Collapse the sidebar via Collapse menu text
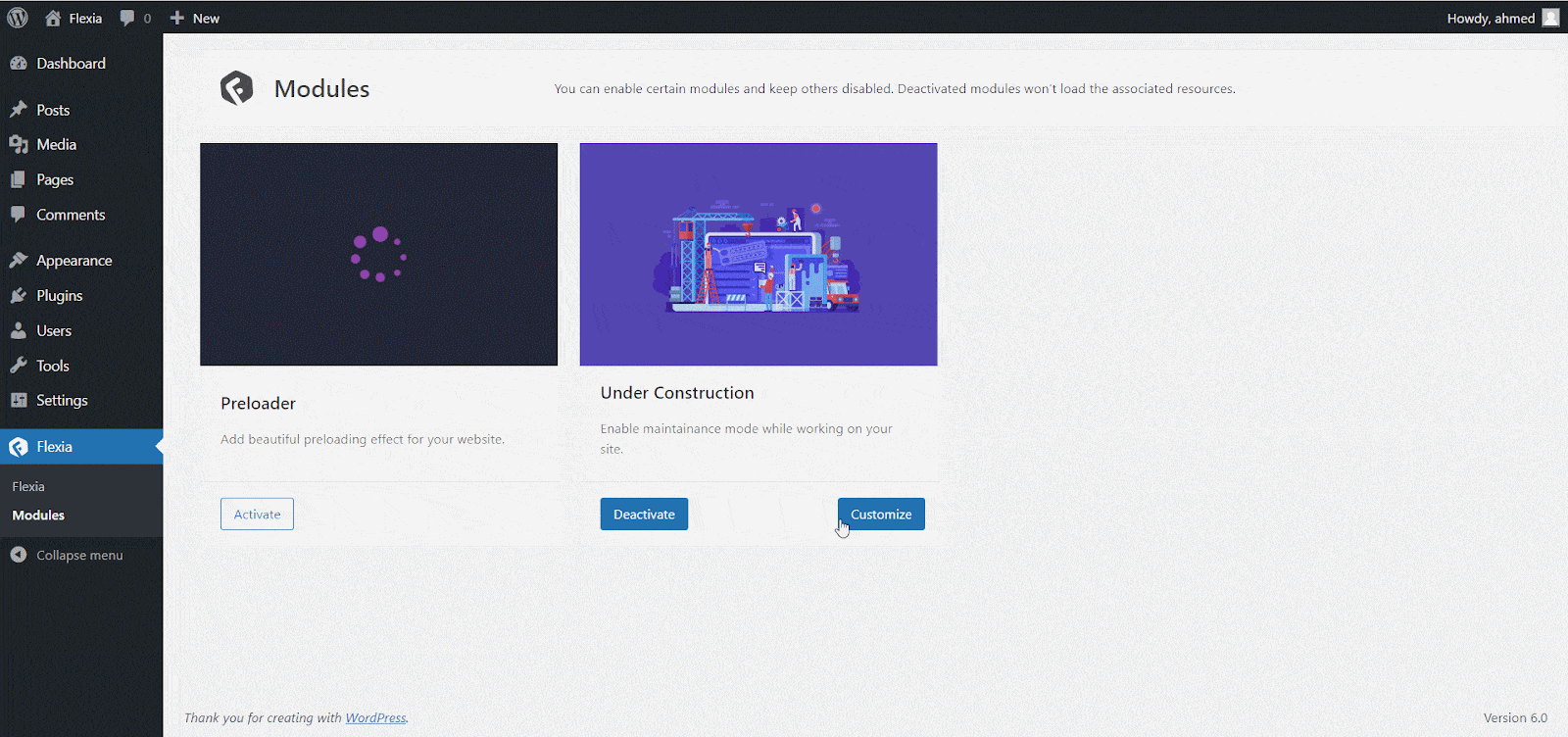This screenshot has width=1568, height=737. (x=79, y=555)
